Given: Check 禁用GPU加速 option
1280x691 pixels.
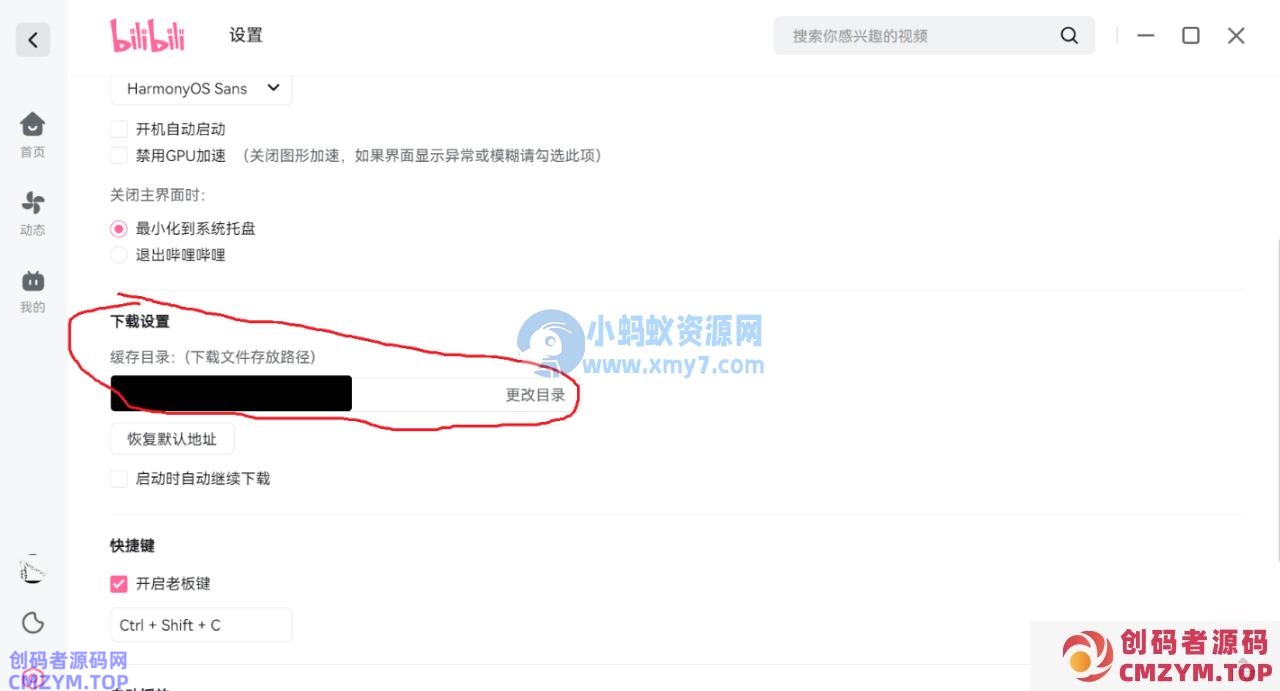Looking at the screenshot, I should (x=119, y=155).
